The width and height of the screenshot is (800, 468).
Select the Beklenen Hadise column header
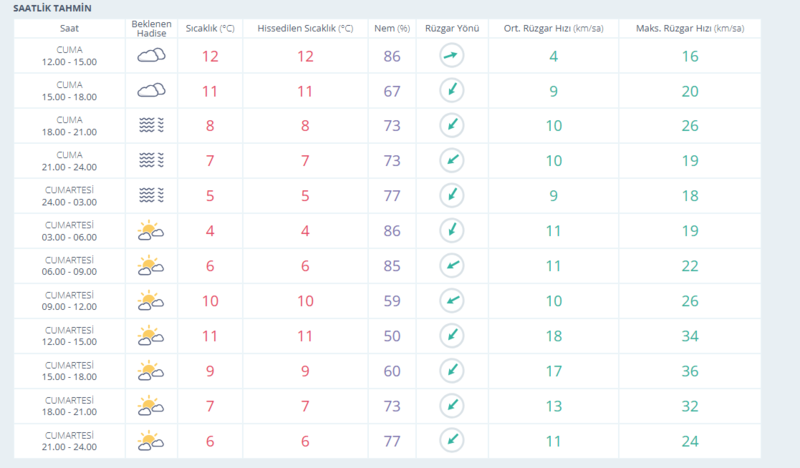tap(151, 27)
